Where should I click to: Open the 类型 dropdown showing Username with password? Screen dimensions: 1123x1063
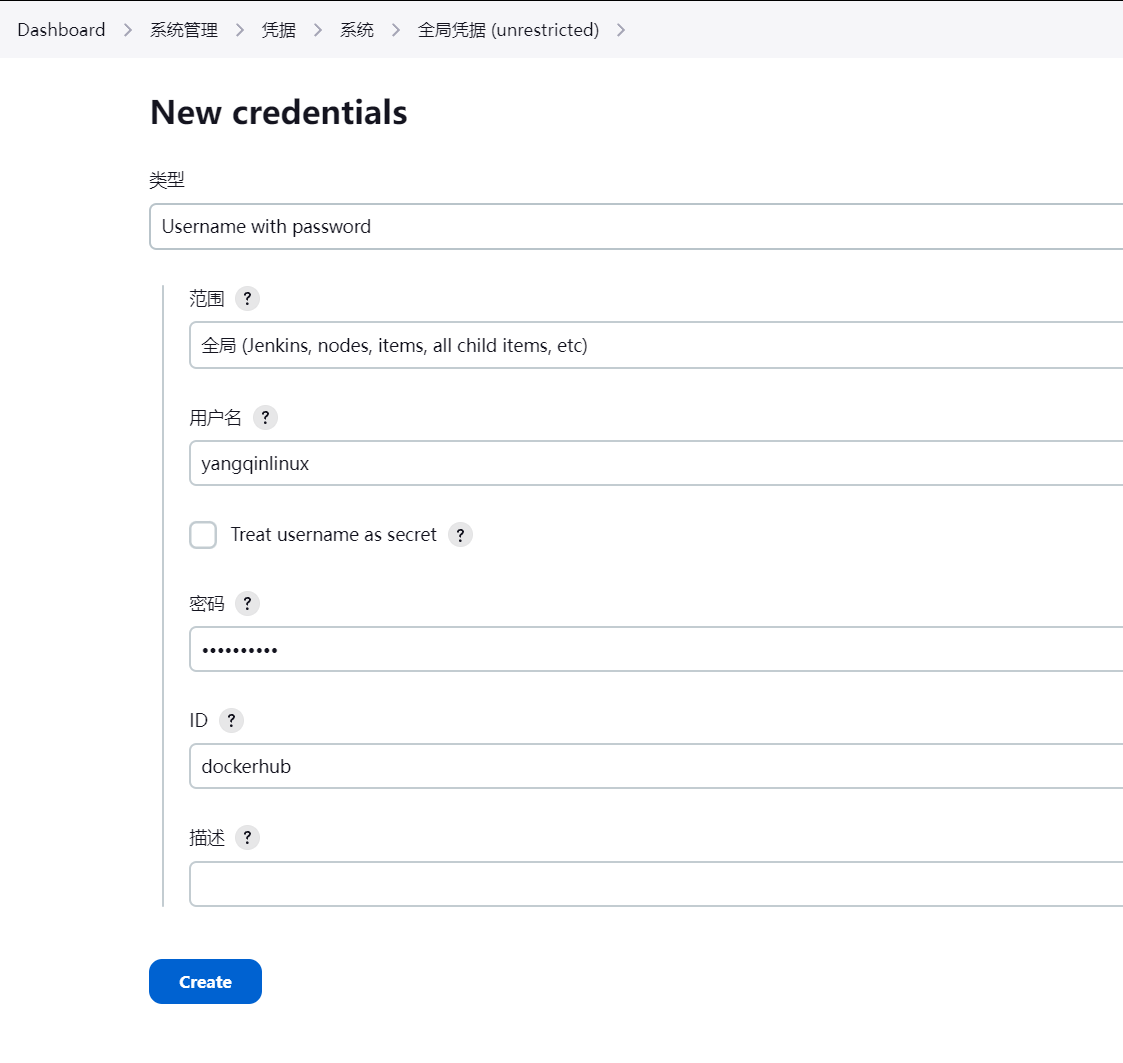pyautogui.click(x=636, y=227)
